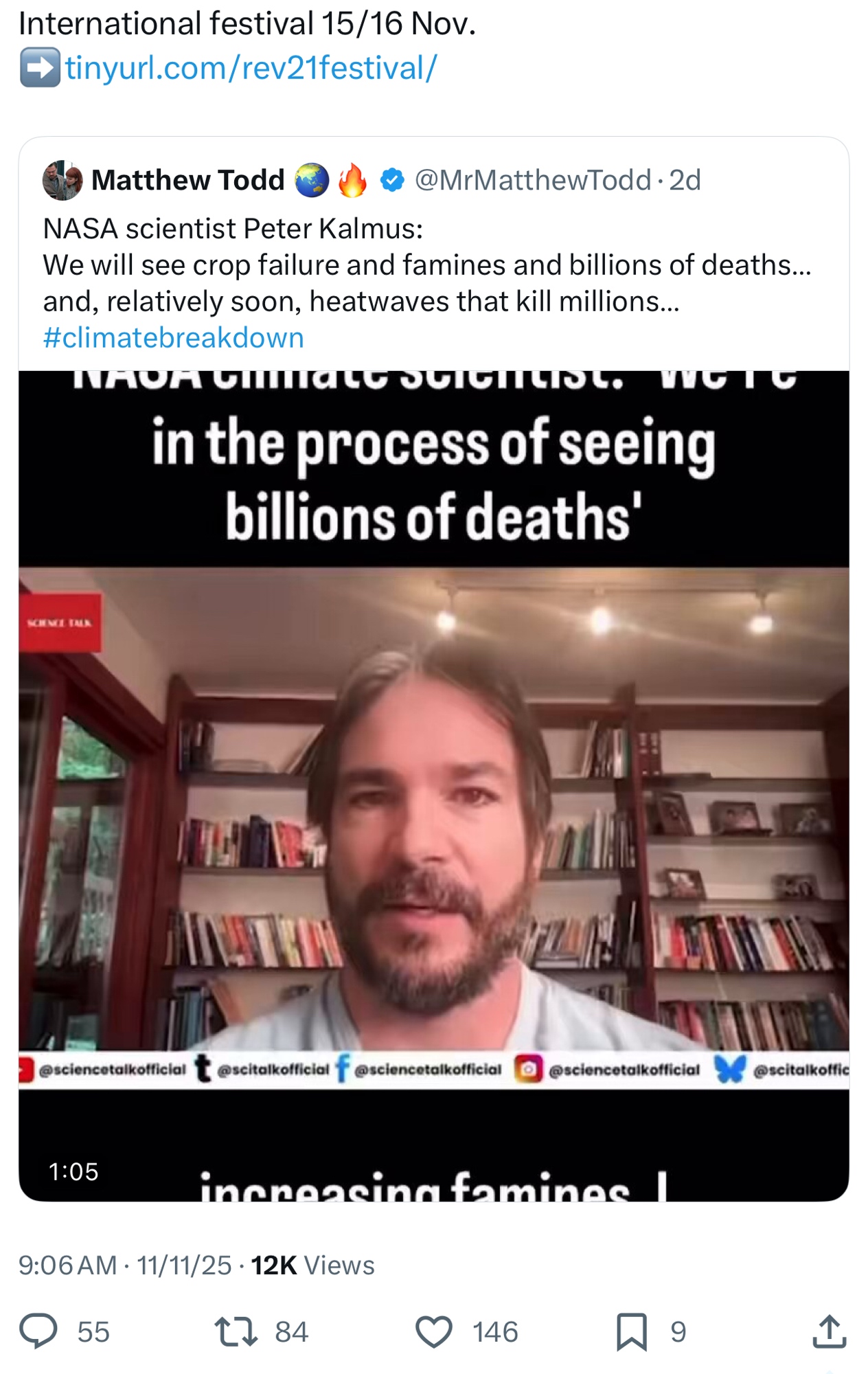Open the #climatebreakdown hashtag

(173, 338)
